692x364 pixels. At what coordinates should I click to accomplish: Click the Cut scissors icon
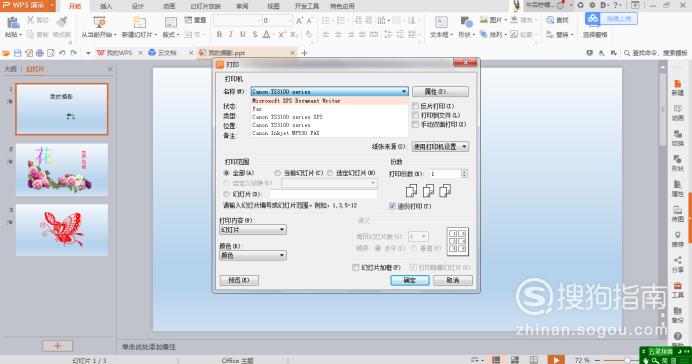(x=31, y=20)
